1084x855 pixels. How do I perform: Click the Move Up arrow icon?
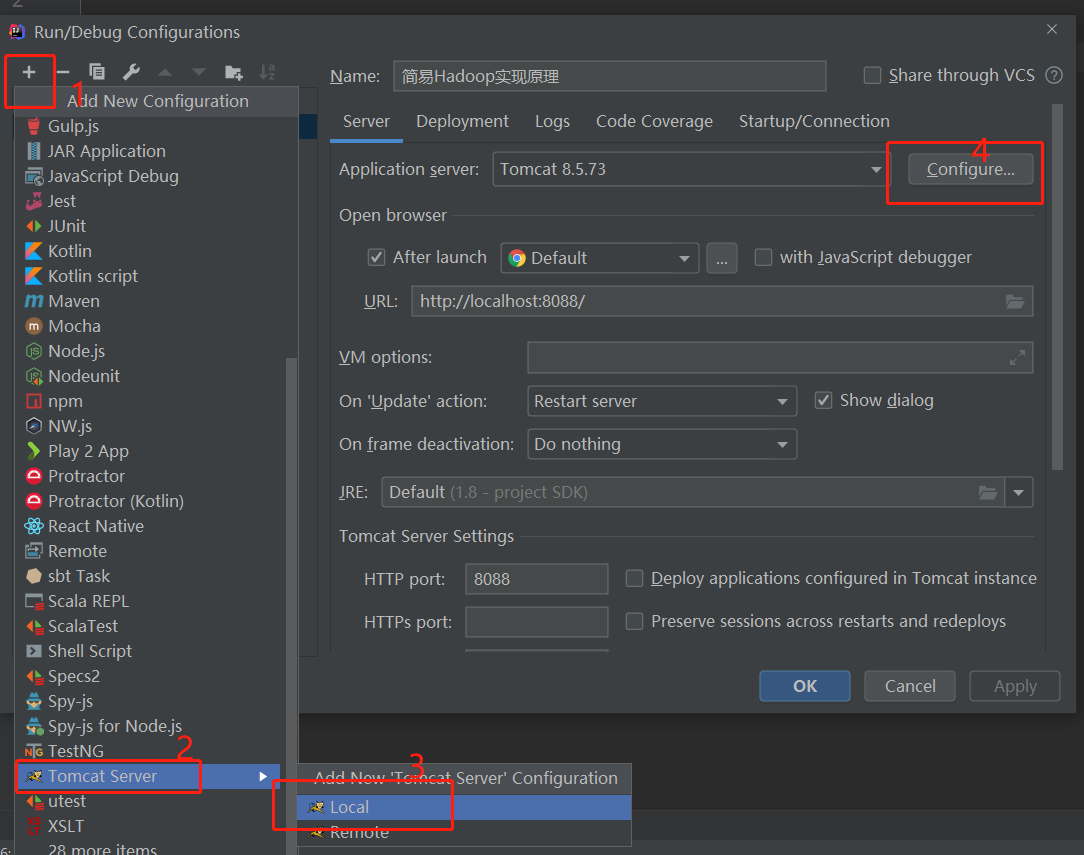pyautogui.click(x=165, y=72)
